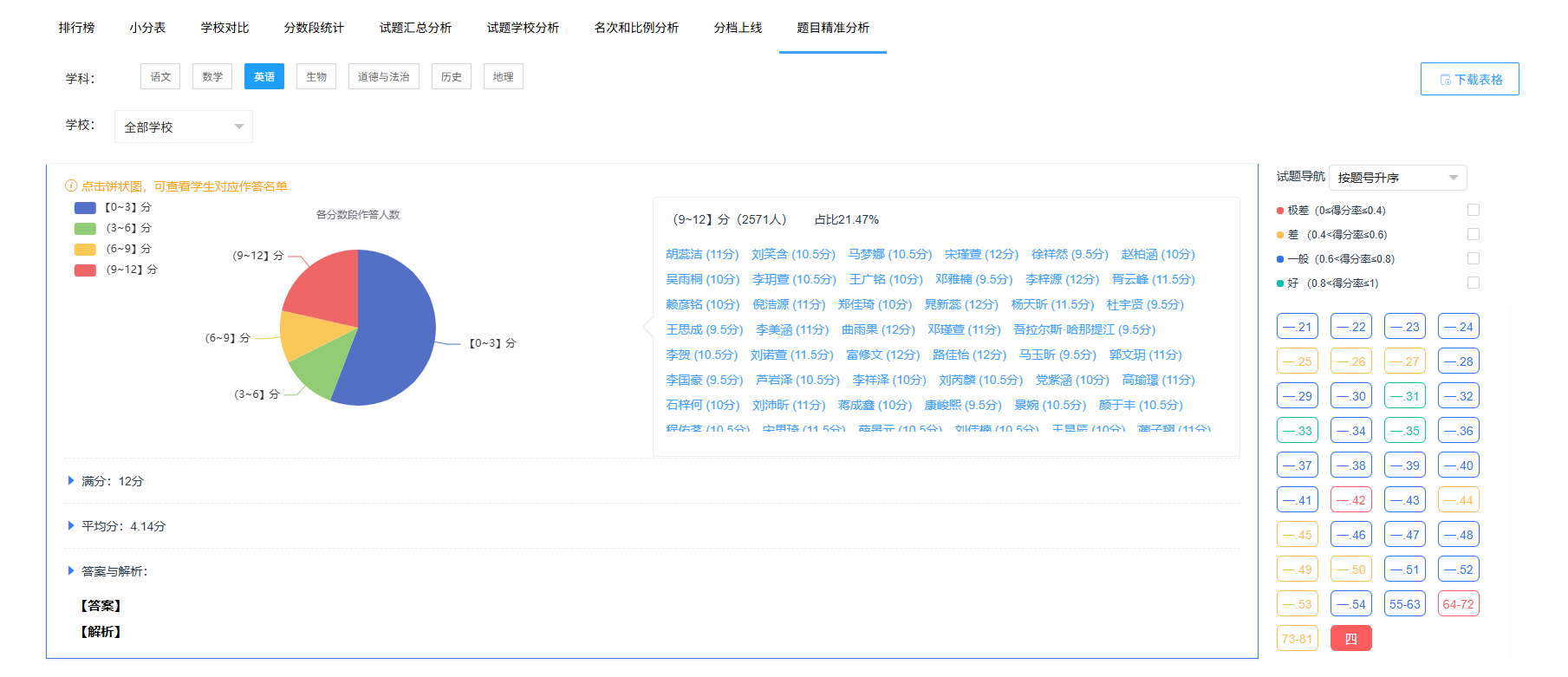1568x677 pixels.
Task: Click the orange info icon beside the pie chart hint
Action: pos(71,186)
